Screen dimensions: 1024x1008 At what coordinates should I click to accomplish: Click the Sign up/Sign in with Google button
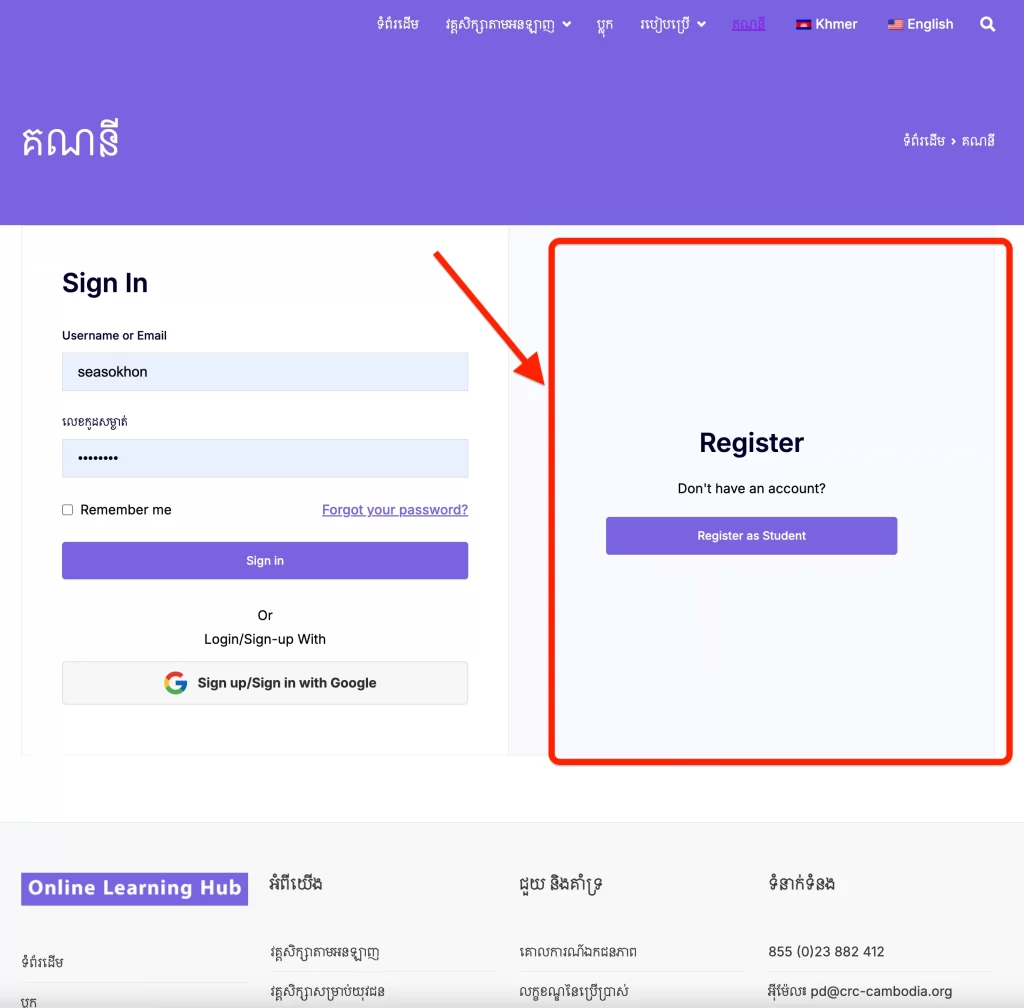265,683
